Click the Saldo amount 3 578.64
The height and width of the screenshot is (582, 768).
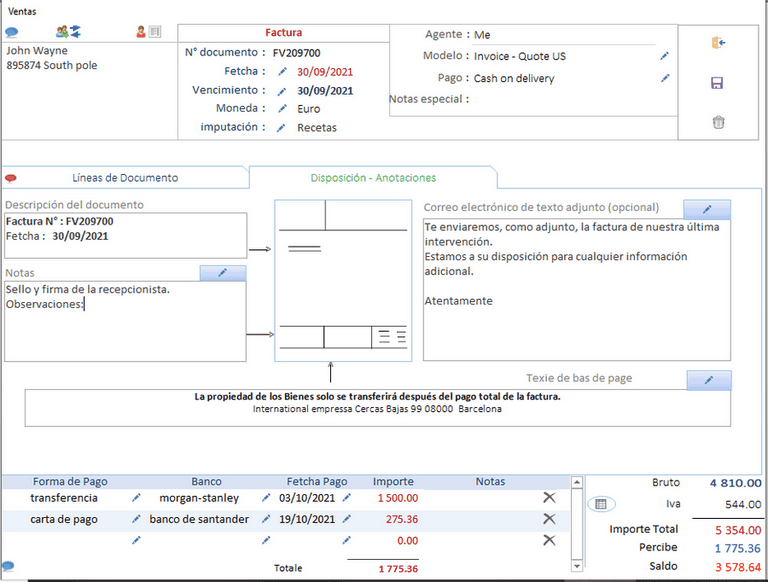tap(738, 567)
